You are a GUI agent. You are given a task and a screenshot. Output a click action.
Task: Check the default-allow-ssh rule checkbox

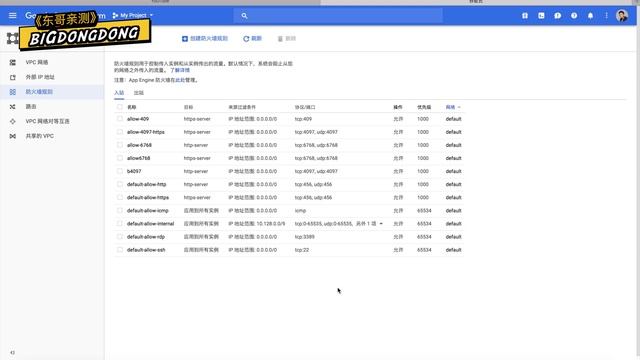(120, 250)
